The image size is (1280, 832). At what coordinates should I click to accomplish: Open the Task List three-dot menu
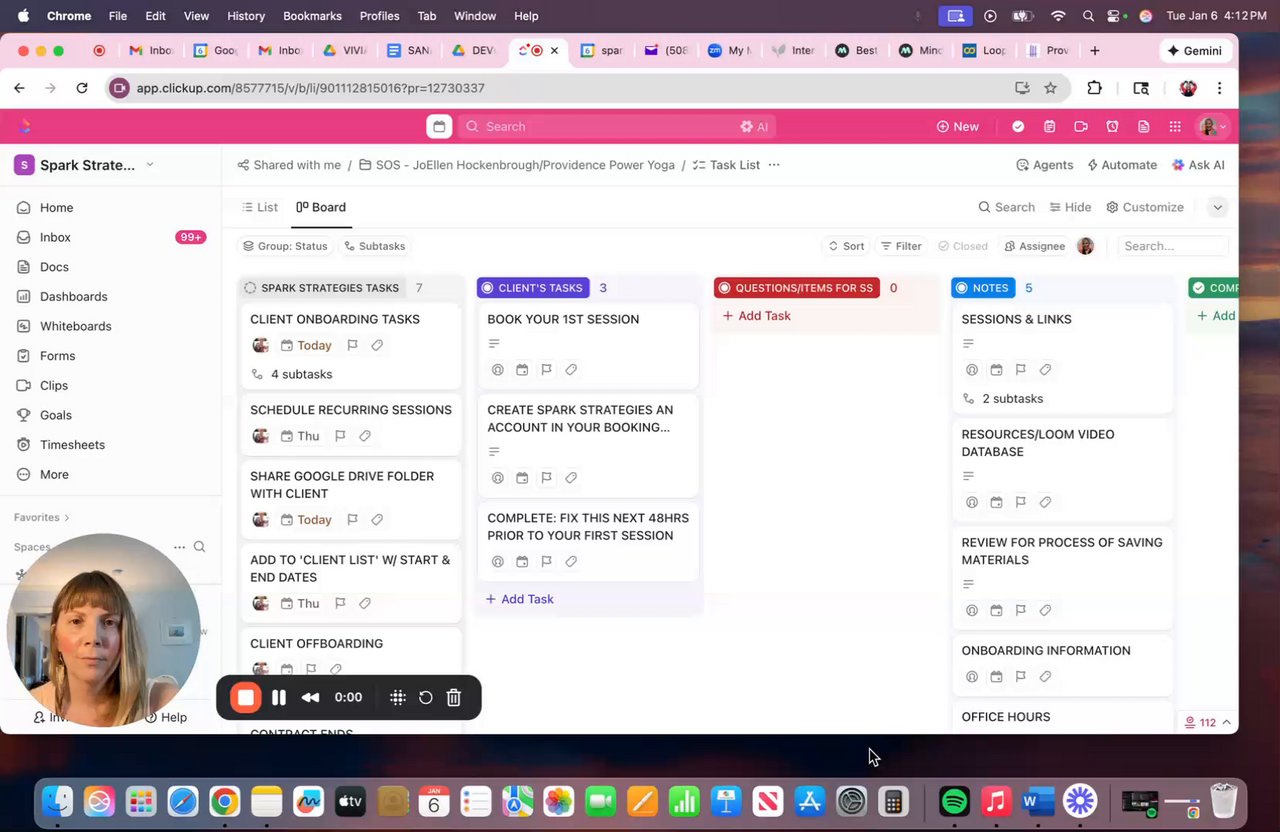tap(774, 165)
